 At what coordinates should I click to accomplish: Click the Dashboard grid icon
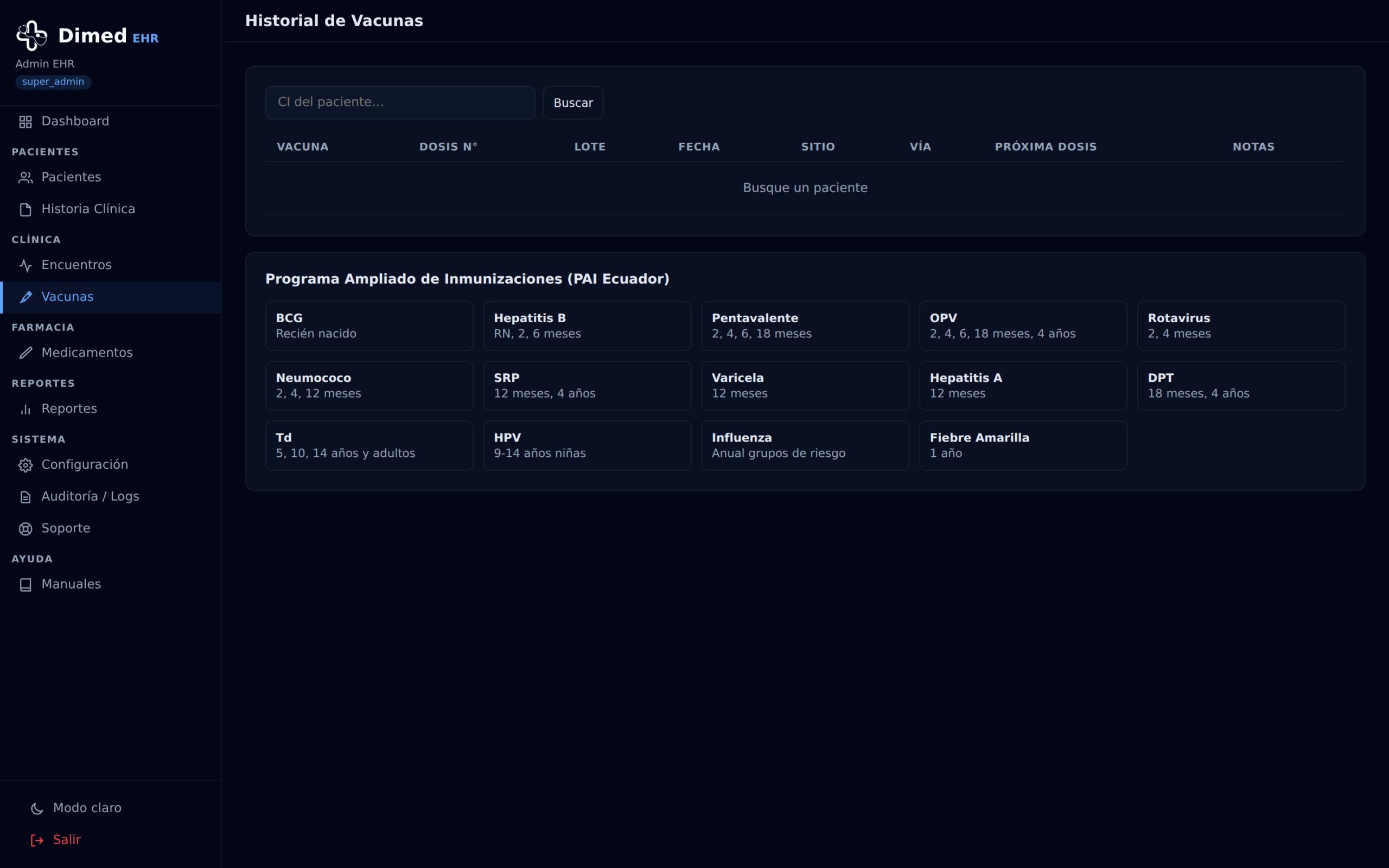coord(26,122)
